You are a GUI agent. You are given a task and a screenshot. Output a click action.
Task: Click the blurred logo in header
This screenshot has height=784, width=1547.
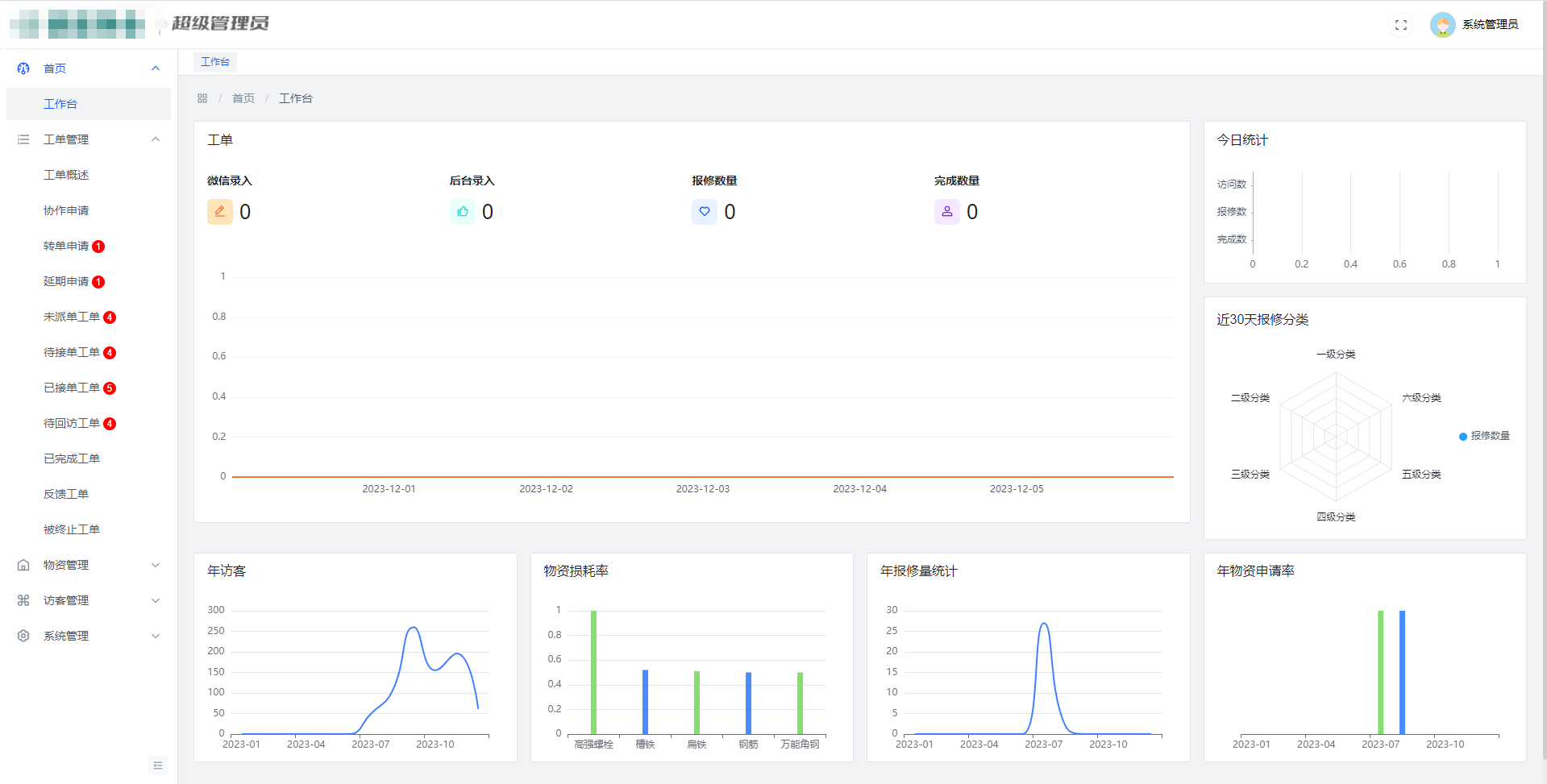(77, 24)
